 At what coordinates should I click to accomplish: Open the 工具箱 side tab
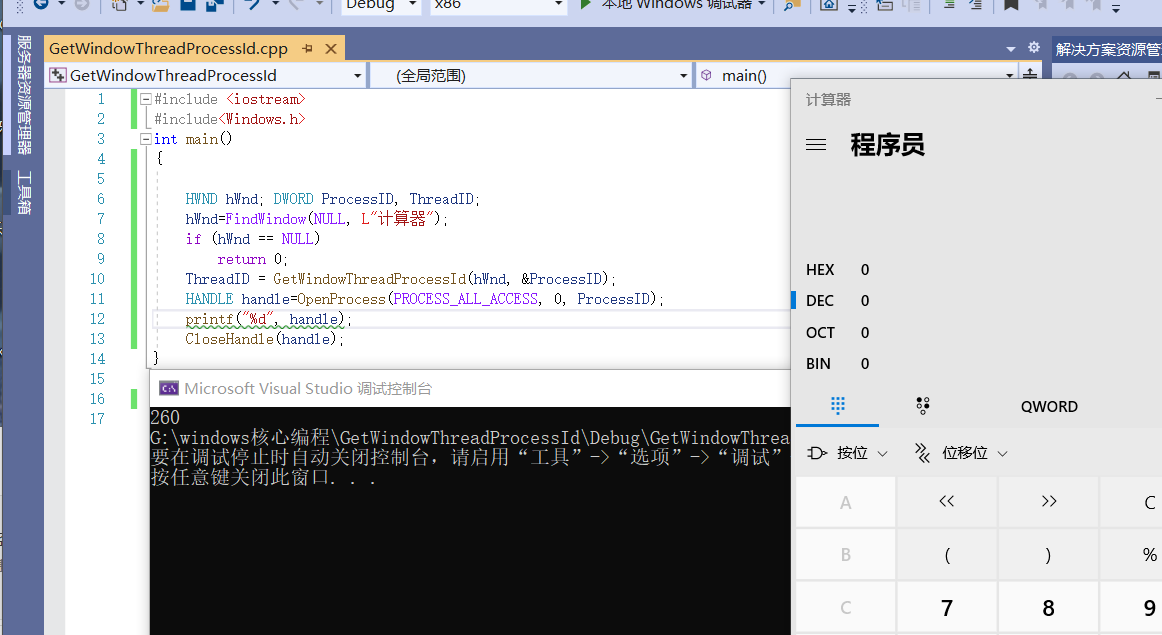pyautogui.click(x=24, y=192)
